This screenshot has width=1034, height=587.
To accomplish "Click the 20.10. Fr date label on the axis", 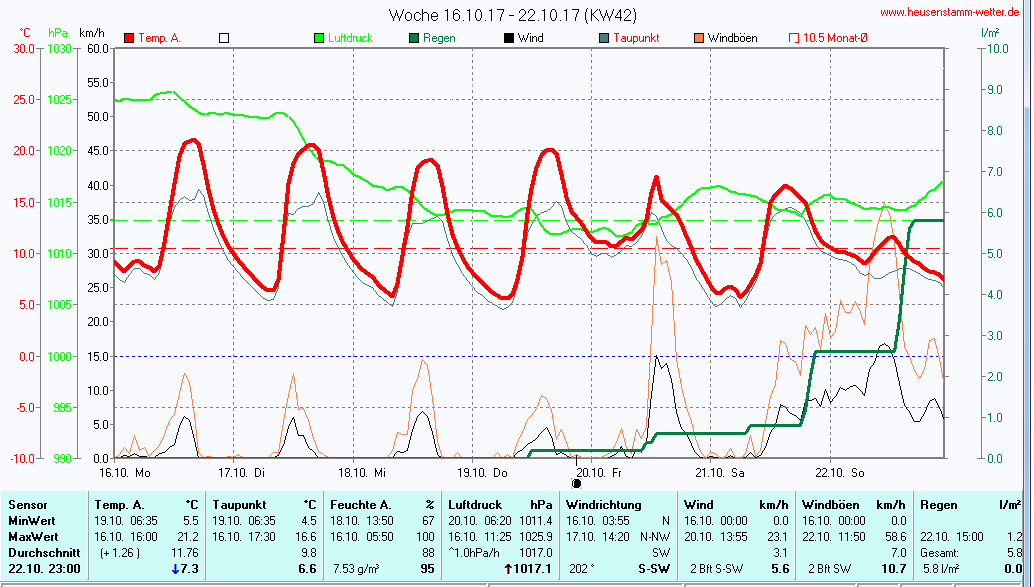I will 599,471.
